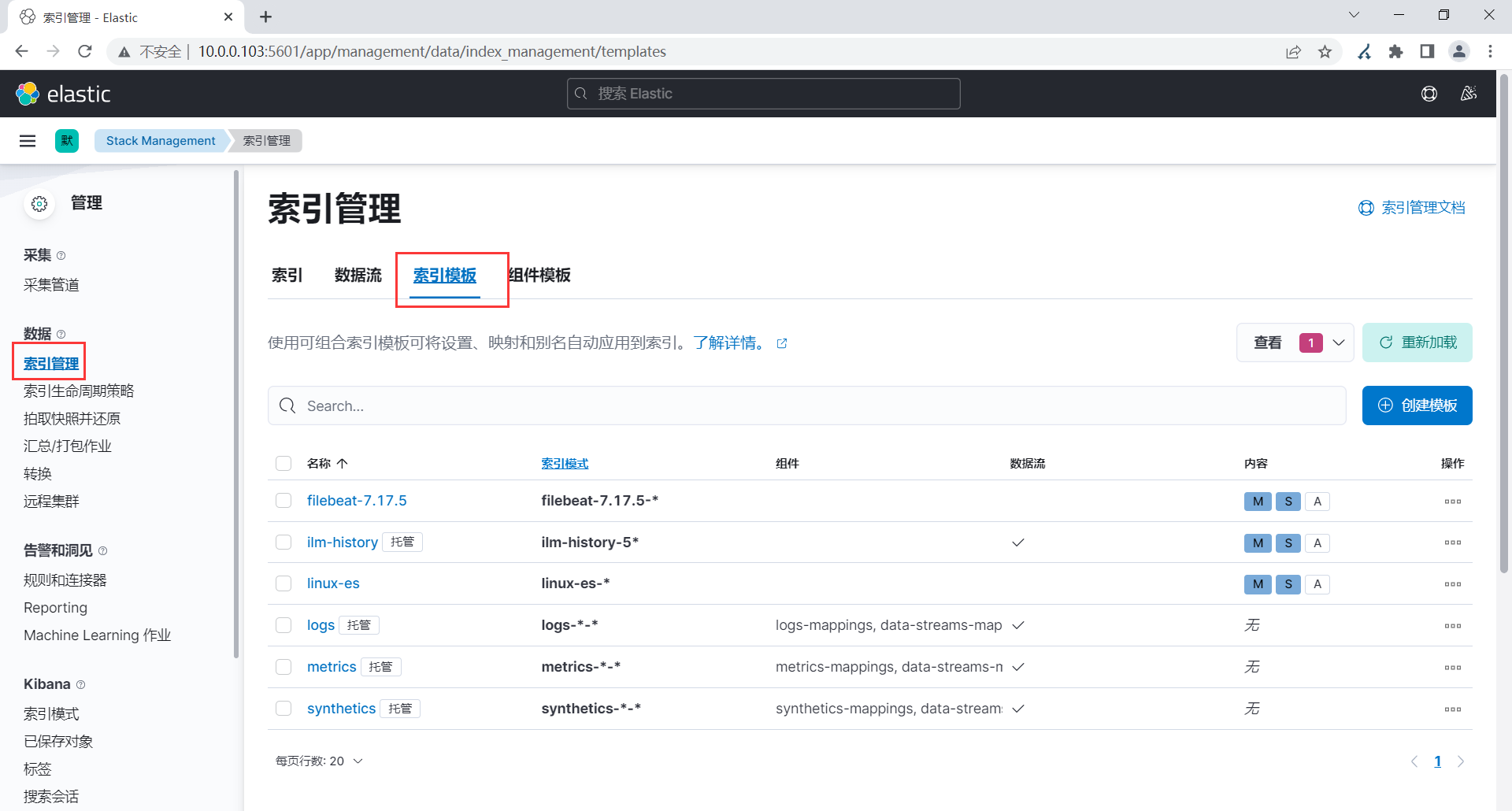Open the browser extensions puzzle icon
This screenshot has height=811, width=1512.
[1395, 51]
